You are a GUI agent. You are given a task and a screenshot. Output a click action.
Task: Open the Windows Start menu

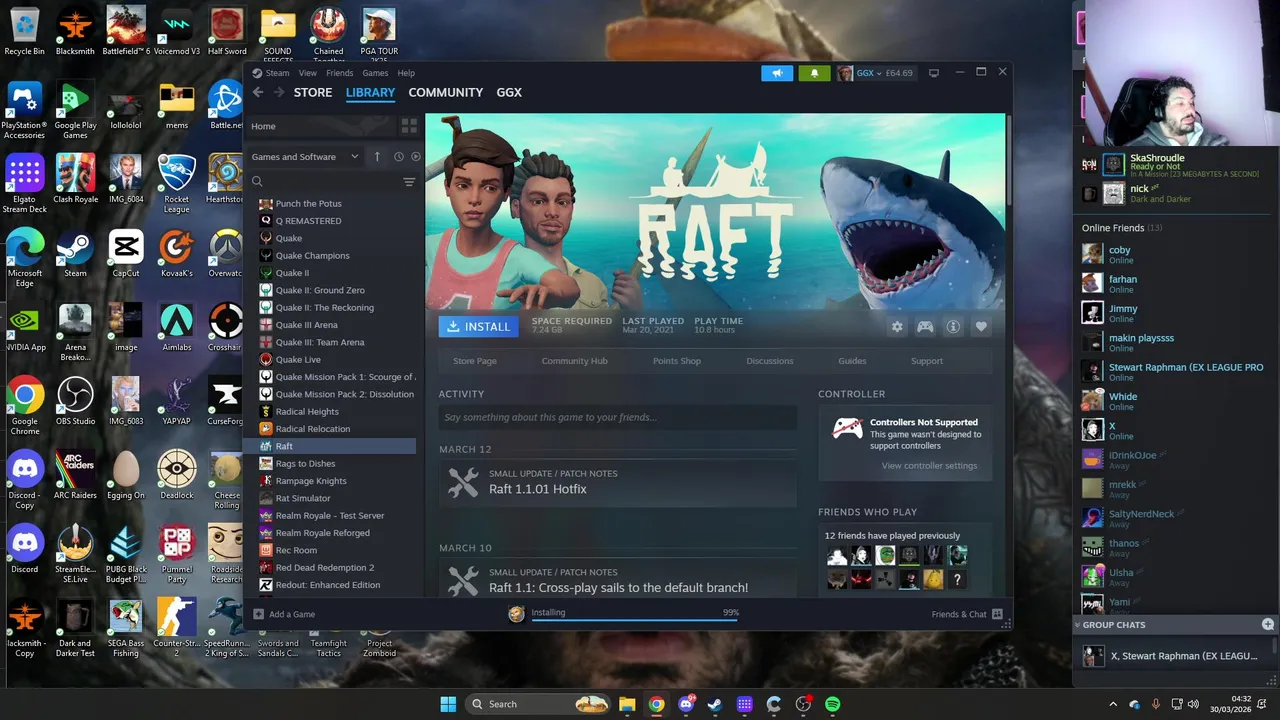[448, 704]
